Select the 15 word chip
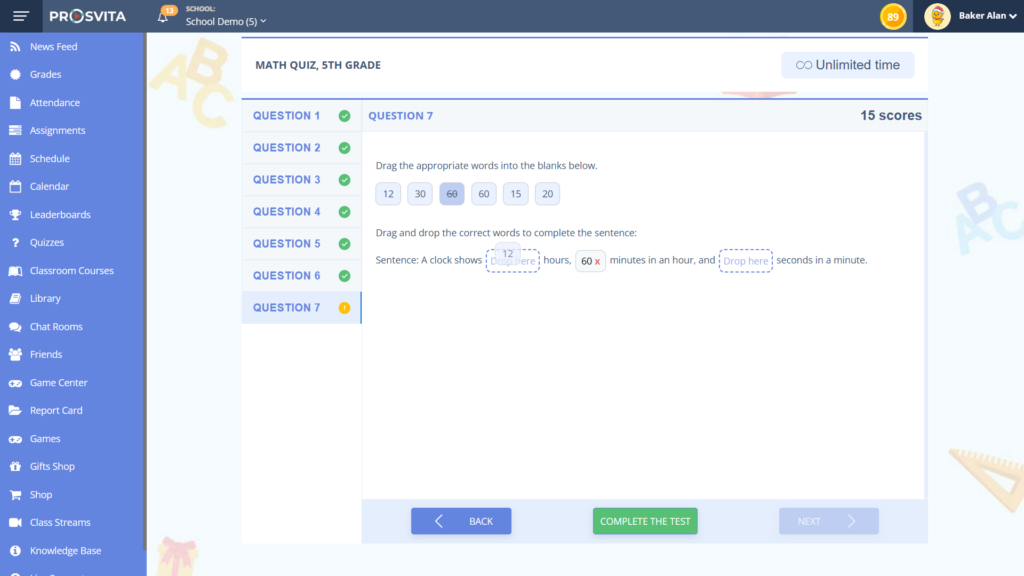The width and height of the screenshot is (1024, 576). pos(515,194)
